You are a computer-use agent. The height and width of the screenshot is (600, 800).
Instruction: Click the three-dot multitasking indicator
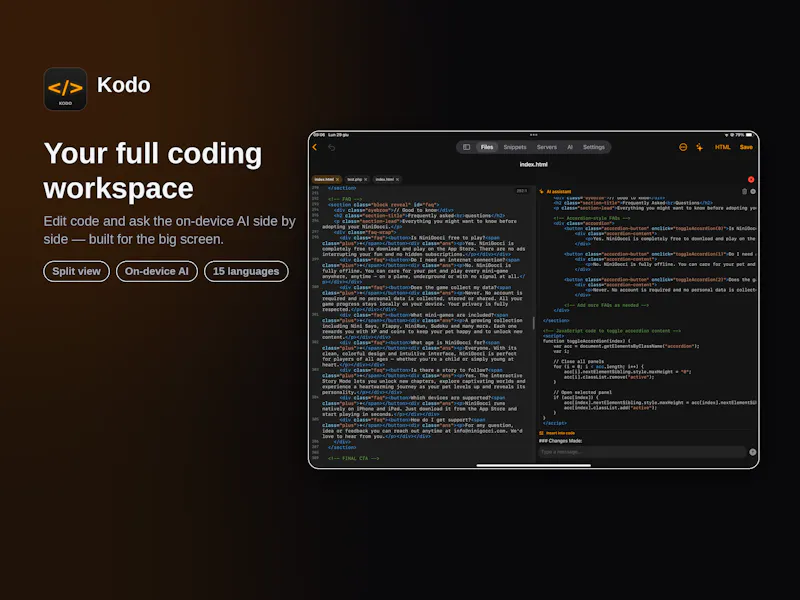pyautogui.click(x=534, y=135)
